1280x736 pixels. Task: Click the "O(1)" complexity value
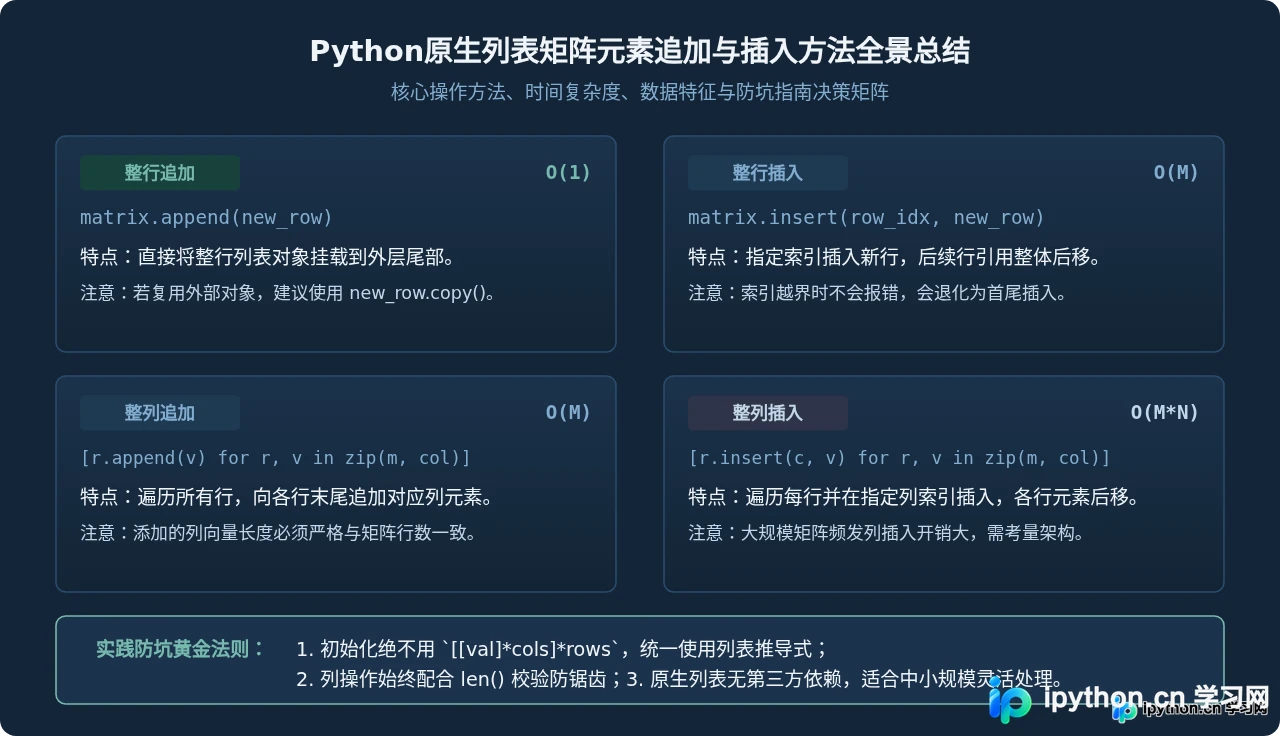tap(568, 173)
